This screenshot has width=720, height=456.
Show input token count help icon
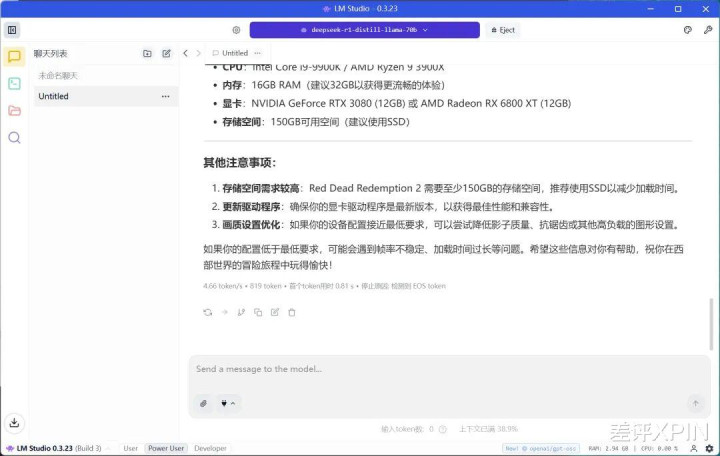443,429
